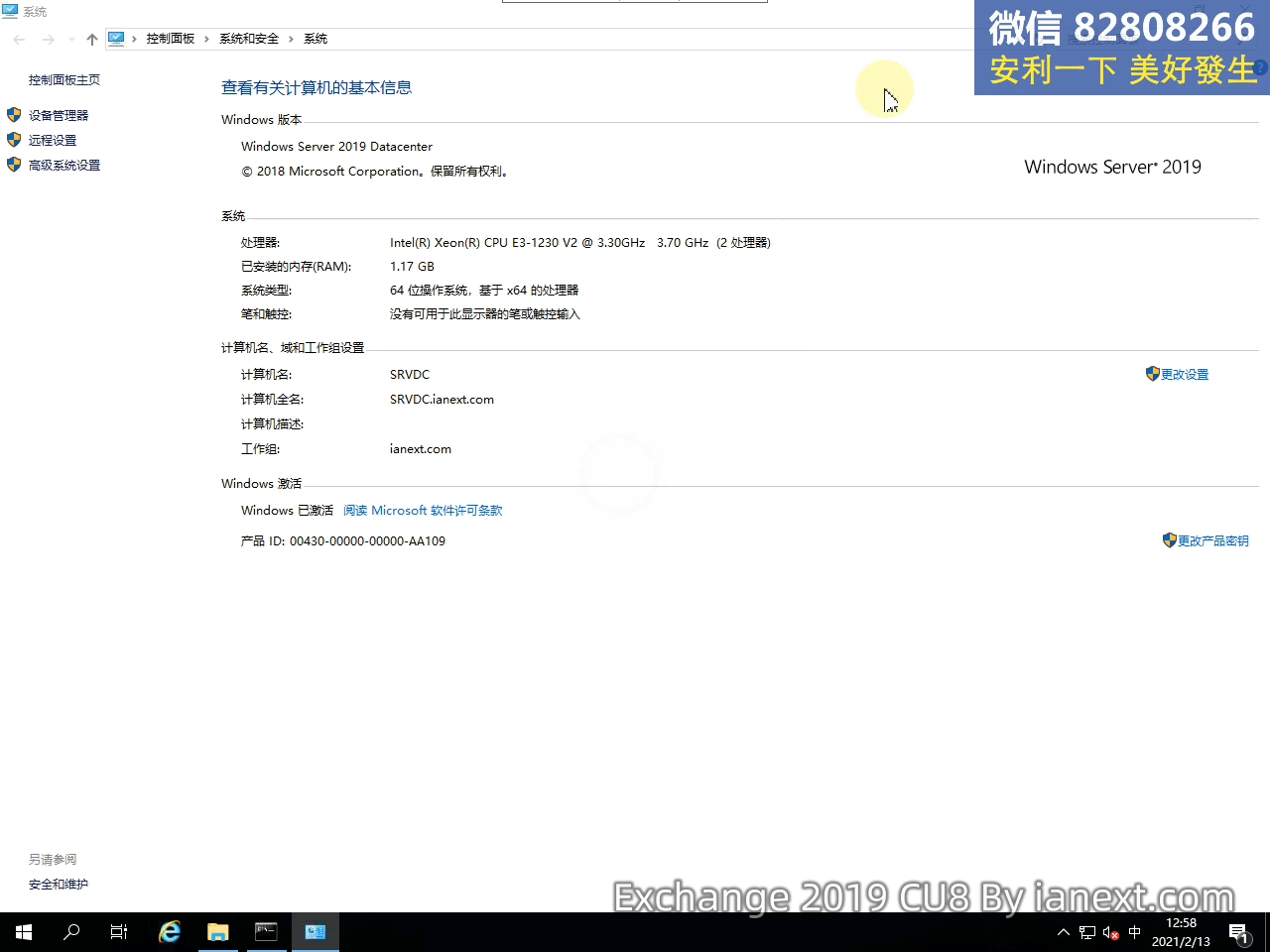Image resolution: width=1270 pixels, height=952 pixels.
Task: Click Windows Server 2019 Datacenter edition text
Action: [336, 147]
